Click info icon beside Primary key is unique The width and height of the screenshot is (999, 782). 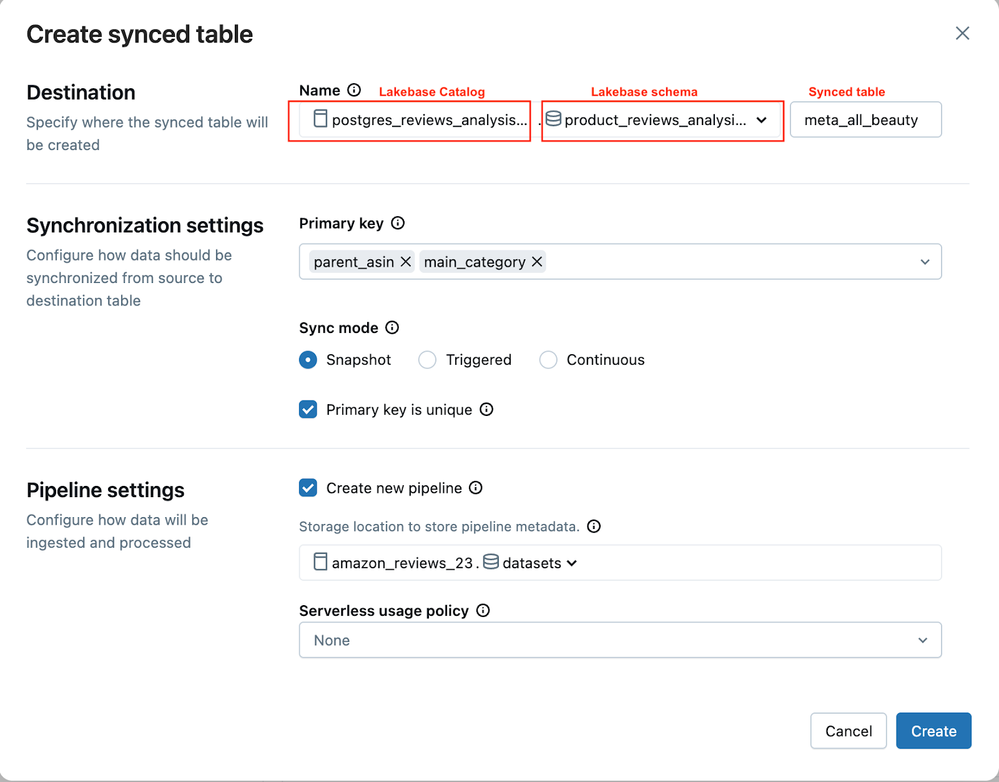[x=486, y=409]
